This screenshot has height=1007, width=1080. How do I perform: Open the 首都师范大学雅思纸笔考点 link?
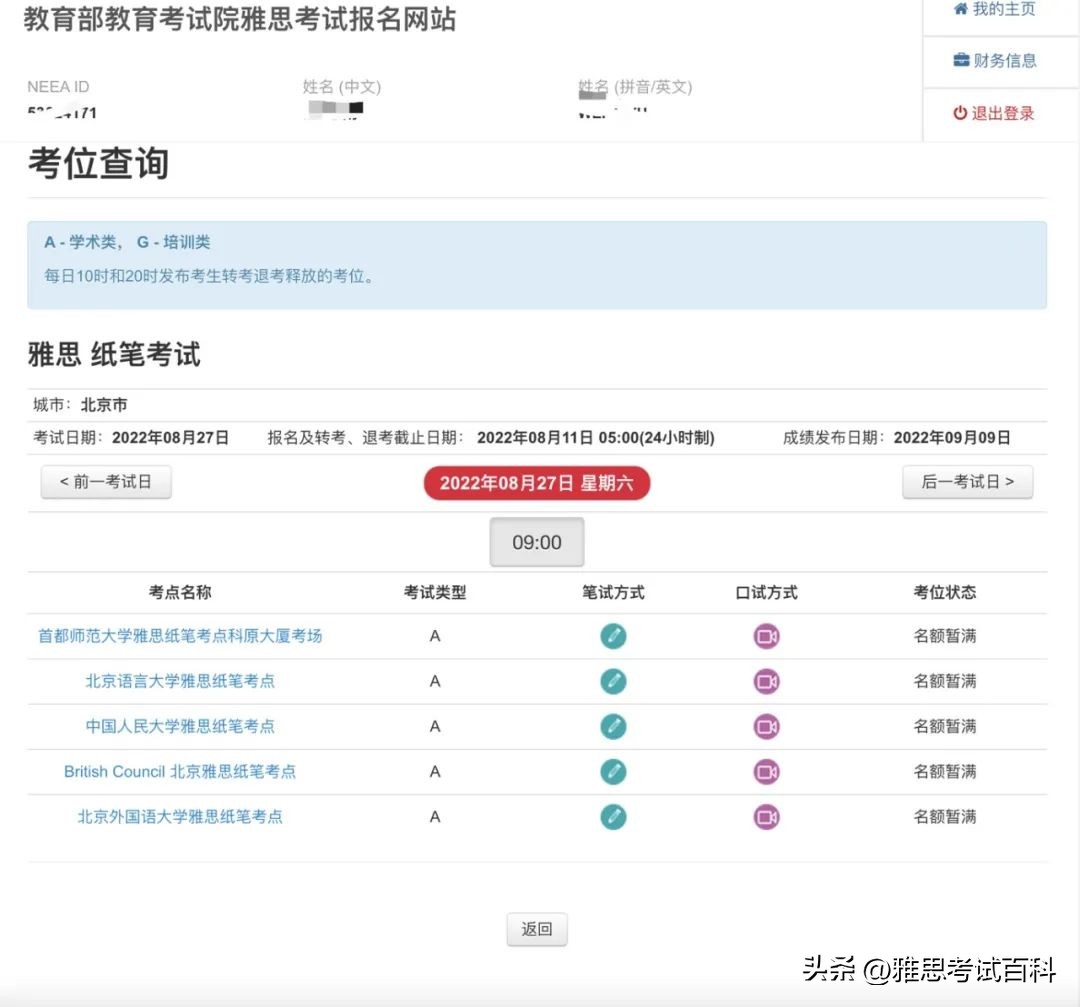tap(182, 636)
